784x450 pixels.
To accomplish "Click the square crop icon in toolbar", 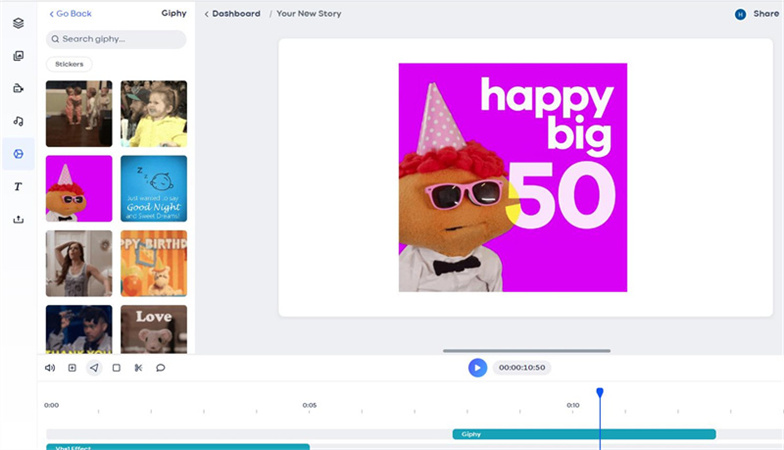I will (x=116, y=368).
